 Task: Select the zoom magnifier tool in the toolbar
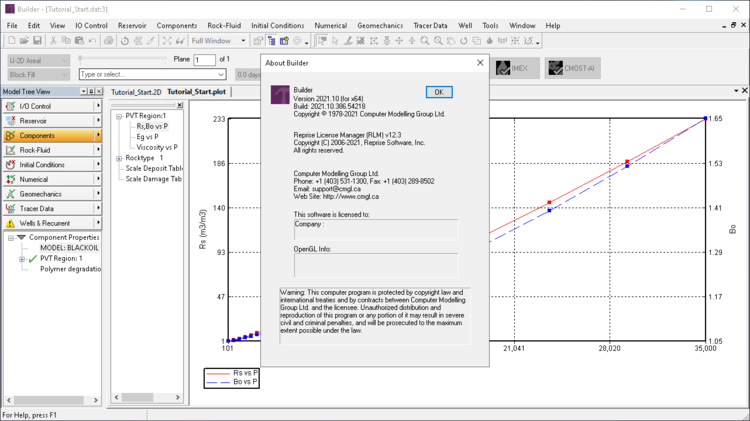(x=425, y=41)
